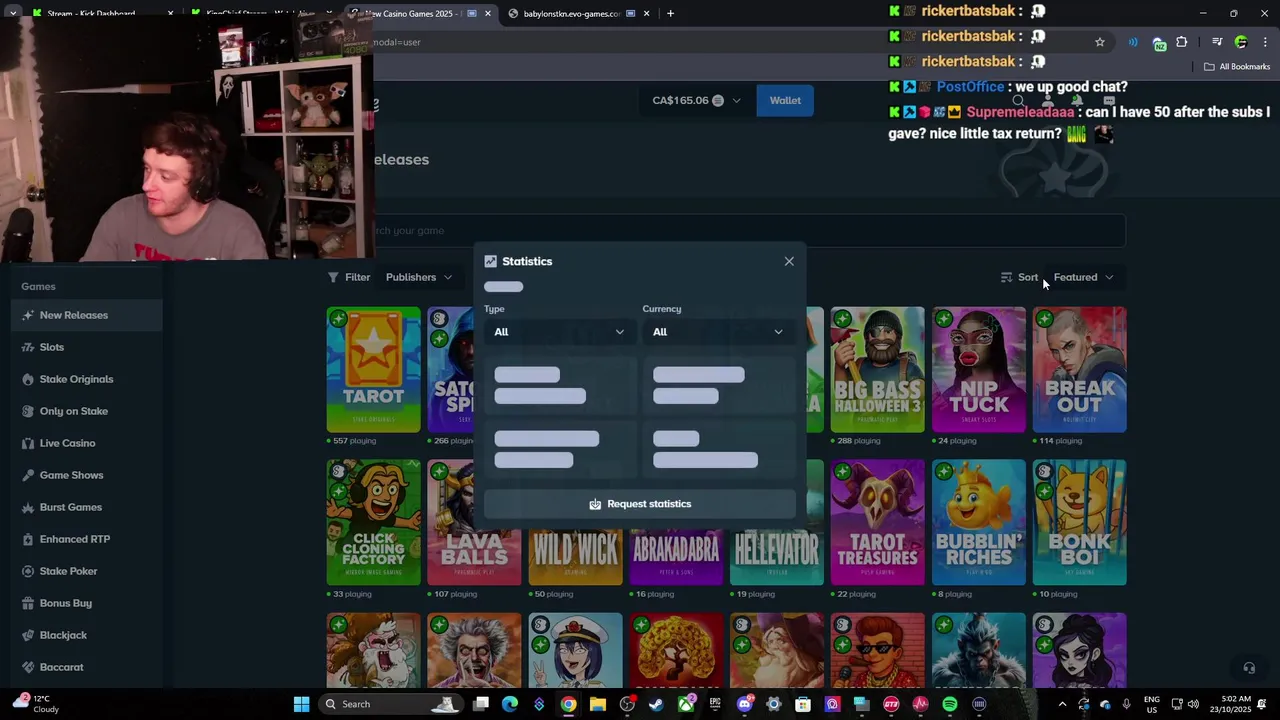Toggle favorite badge on Break Out thumbnail
Screen dimensions: 1280x720
click(x=1044, y=319)
